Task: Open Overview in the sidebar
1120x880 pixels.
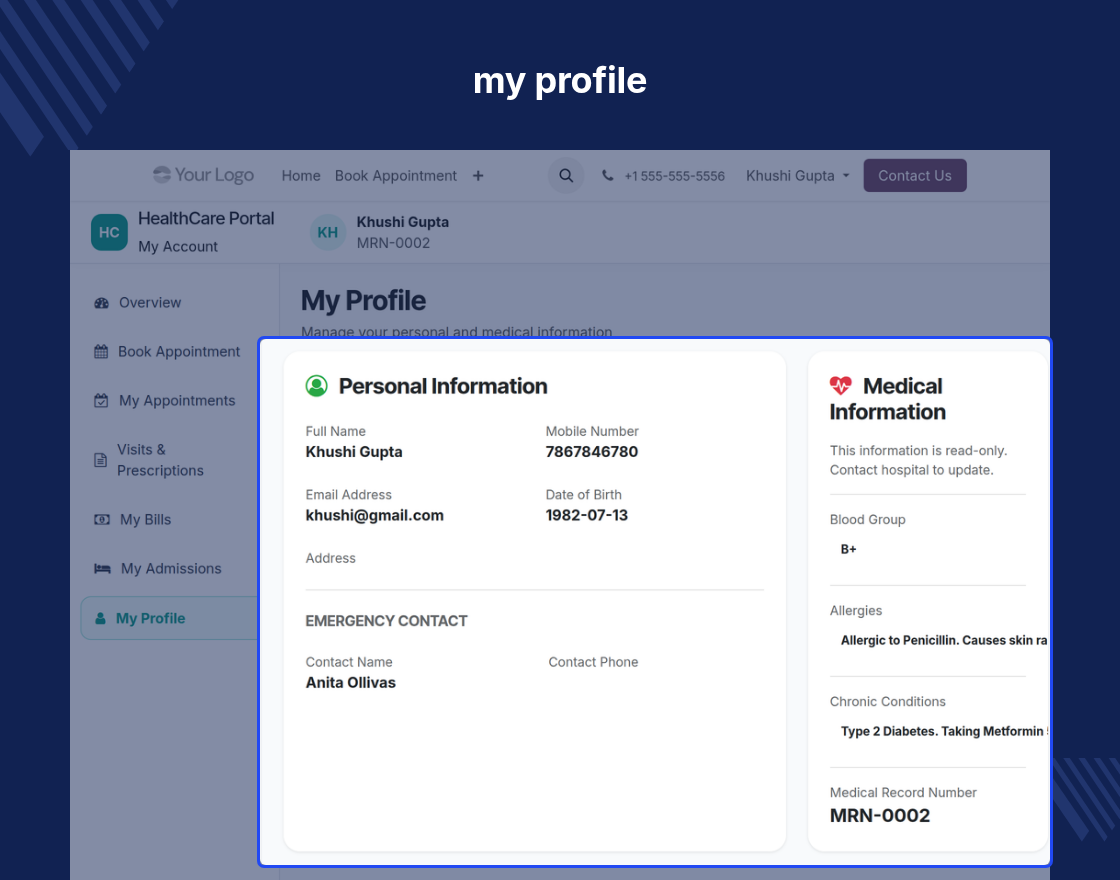Action: click(x=150, y=303)
